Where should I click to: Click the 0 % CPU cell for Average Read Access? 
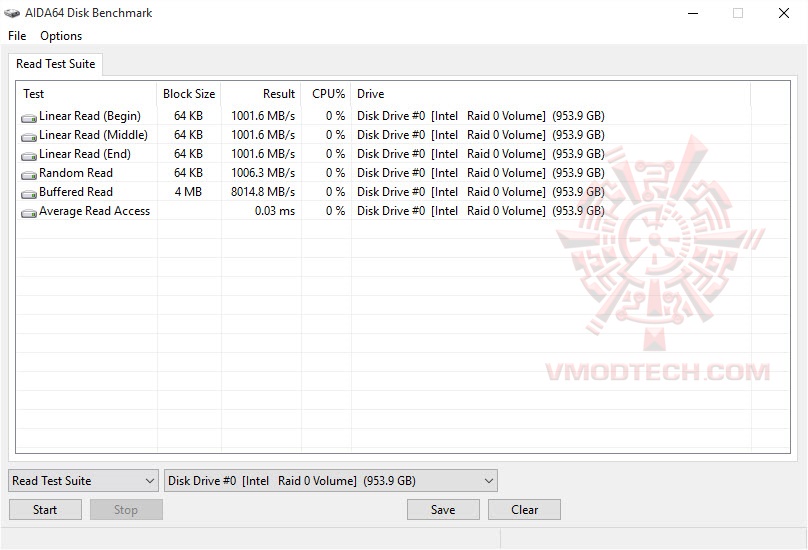(x=335, y=211)
